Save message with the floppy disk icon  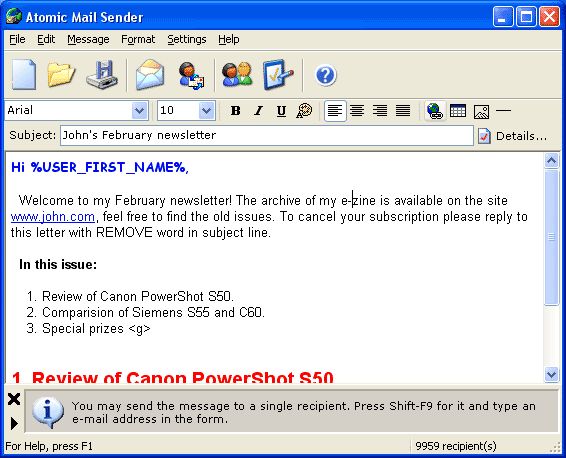tap(102, 75)
